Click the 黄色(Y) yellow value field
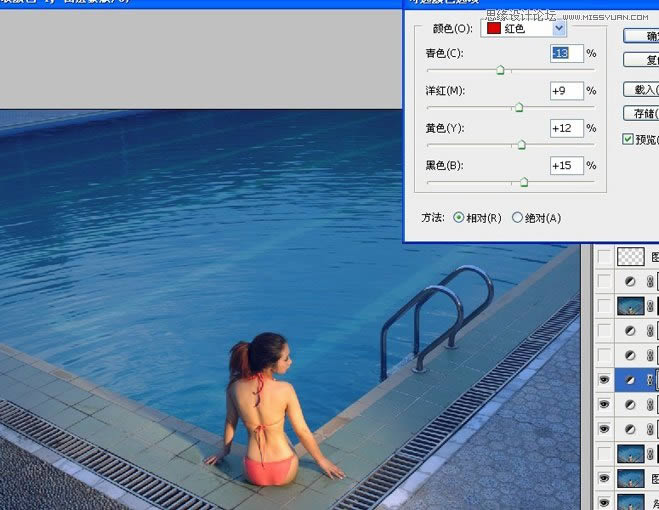The image size is (659, 510). click(566, 128)
